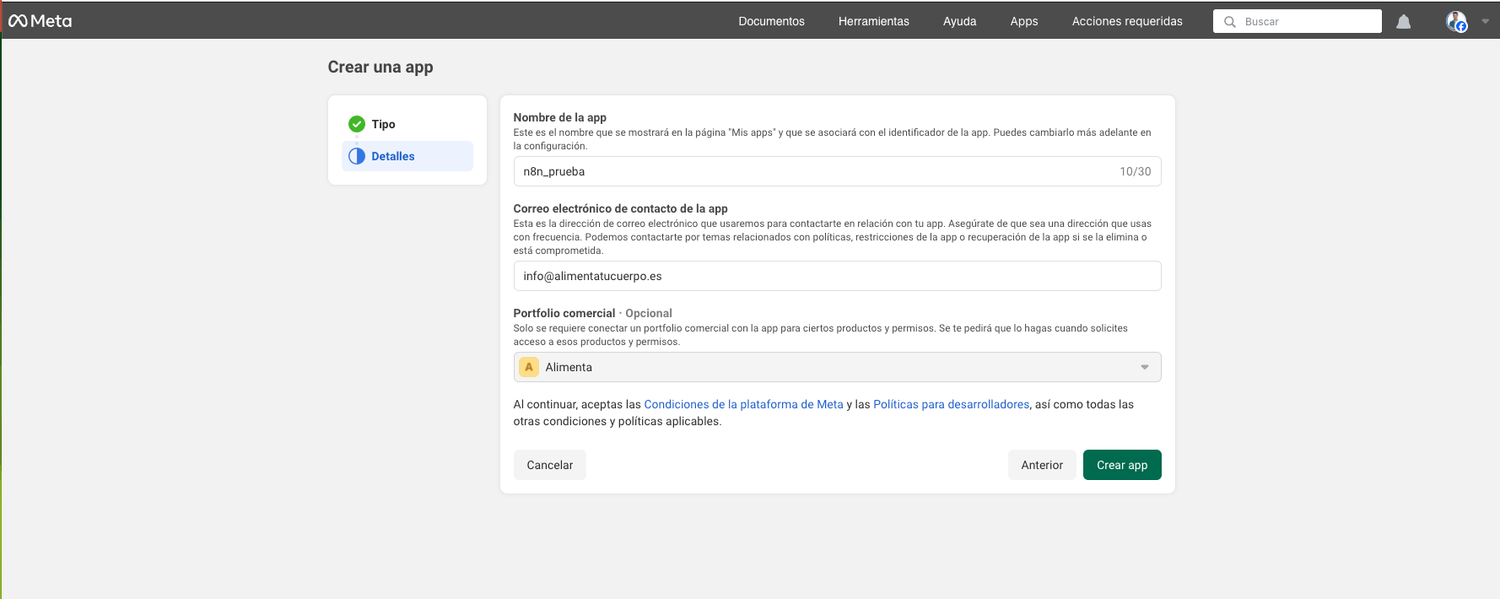This screenshot has height=599, width=1500.
Task: Open the Alimenta portfolio combo box
Action: pyautogui.click(x=836, y=367)
